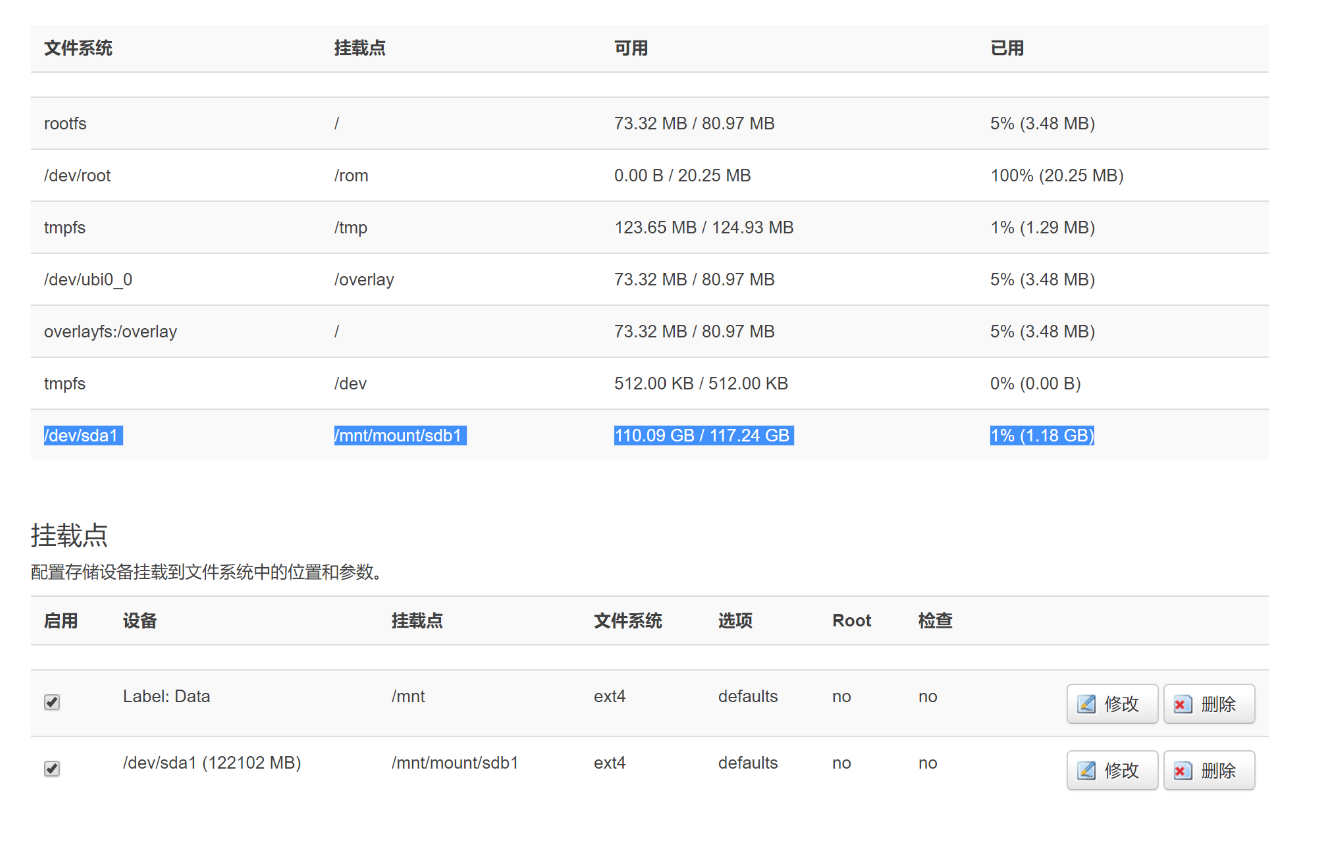Click the 选项 column header
This screenshot has width=1319, height=842.
point(735,621)
